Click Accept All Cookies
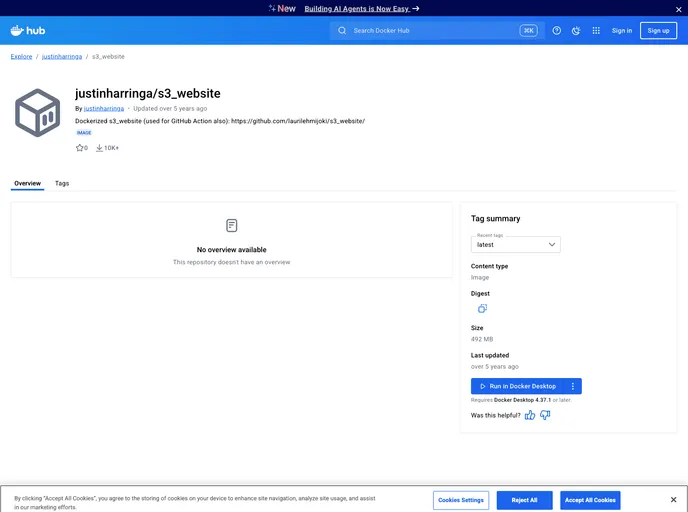This screenshot has height=512, width=688. pyautogui.click(x=590, y=500)
